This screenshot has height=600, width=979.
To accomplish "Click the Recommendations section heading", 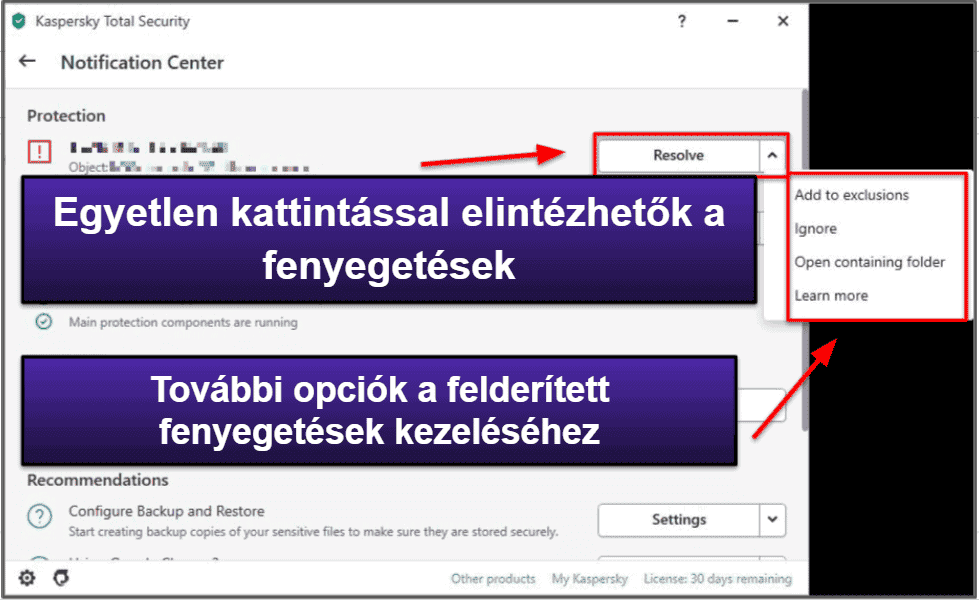I will pyautogui.click(x=97, y=480).
